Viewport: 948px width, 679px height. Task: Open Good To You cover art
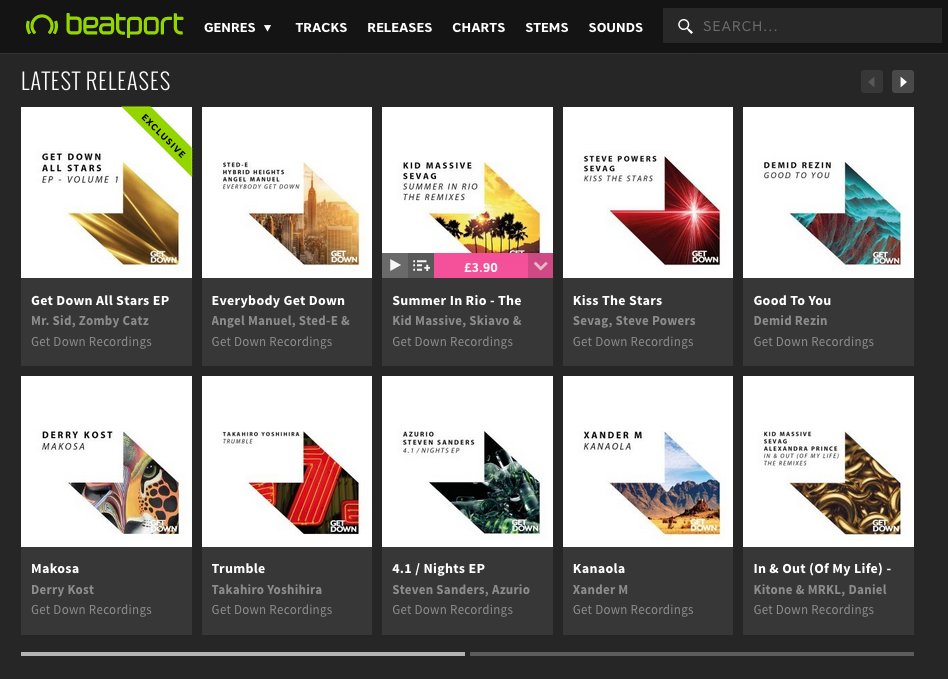[x=828, y=192]
